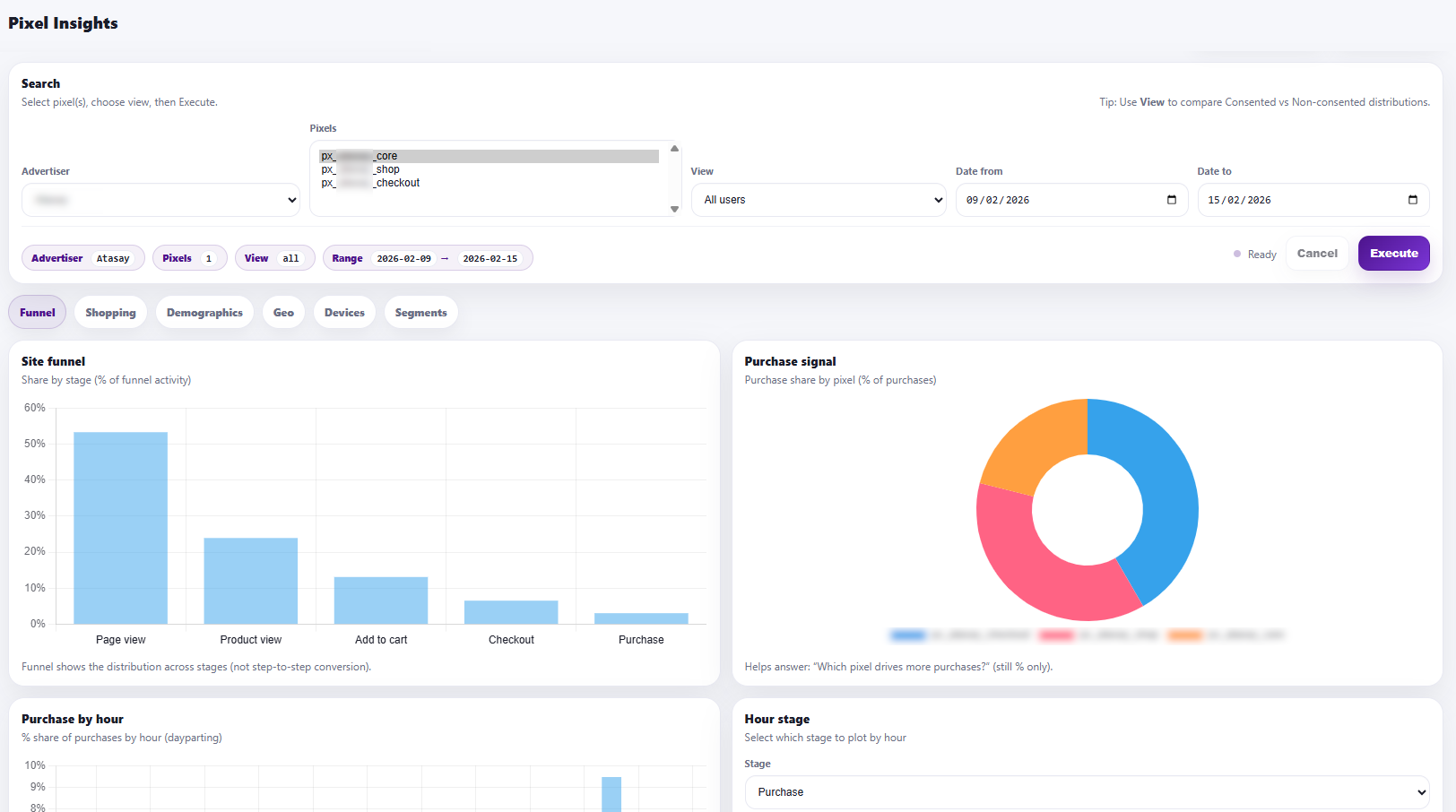Select the Geo tab
Viewport: 1456px width, 812px height.
click(283, 312)
